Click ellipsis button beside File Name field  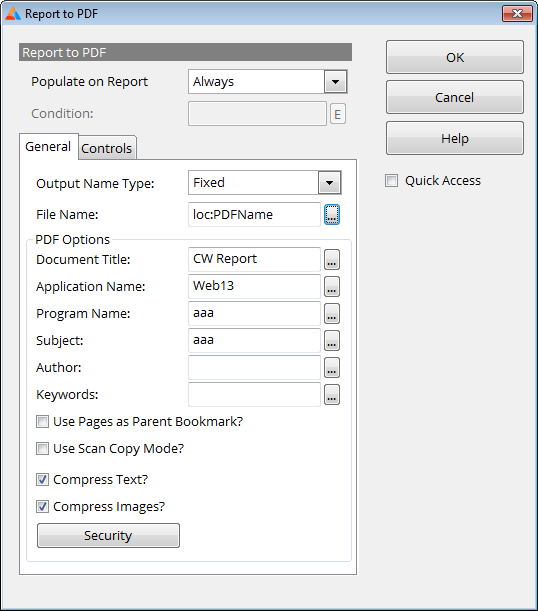point(332,214)
